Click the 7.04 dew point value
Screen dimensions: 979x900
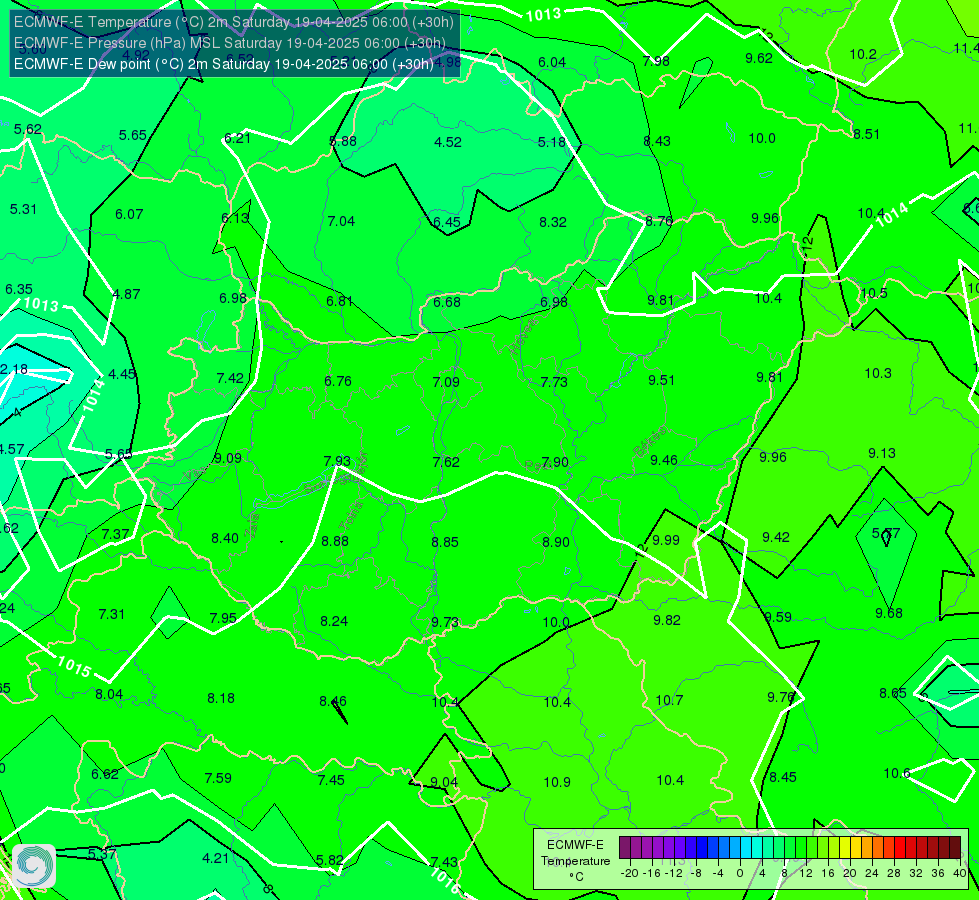(341, 221)
